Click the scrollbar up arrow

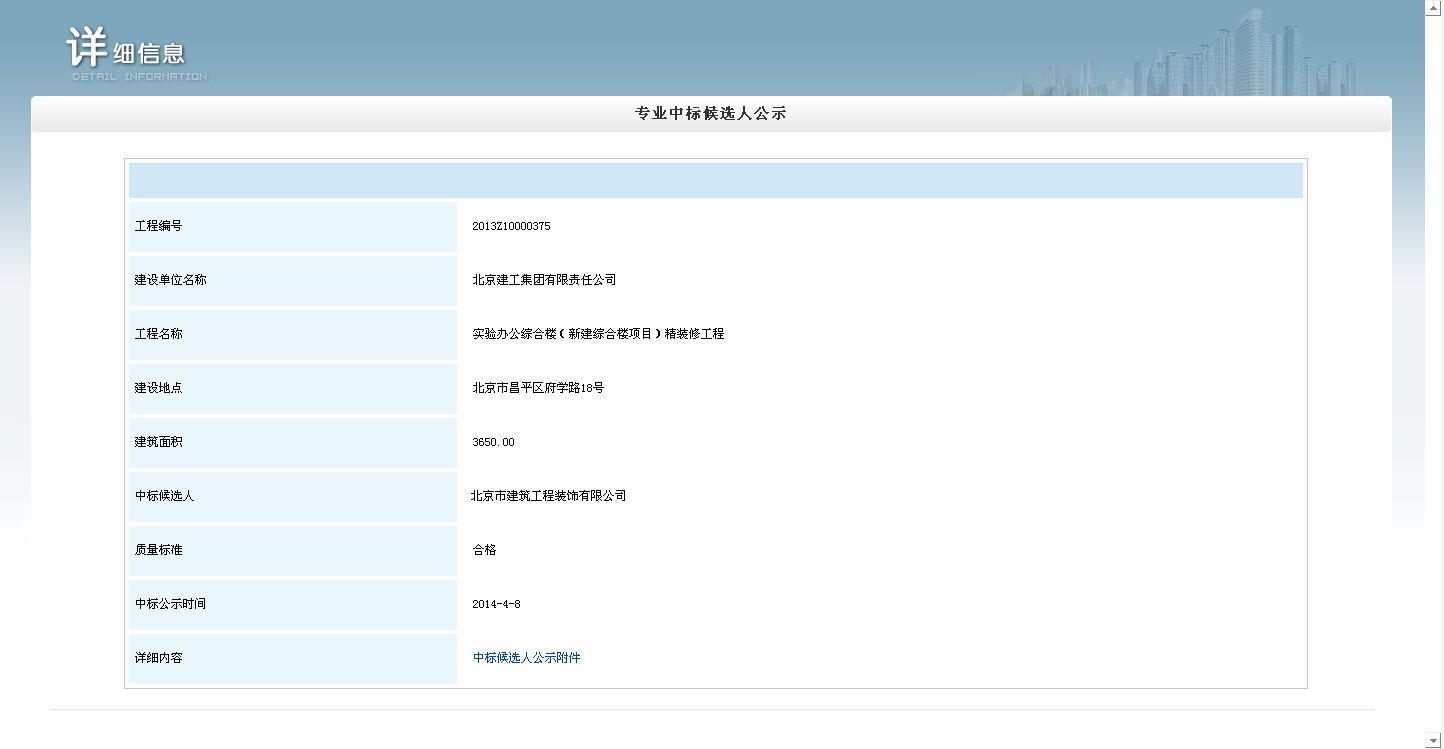point(1433,8)
